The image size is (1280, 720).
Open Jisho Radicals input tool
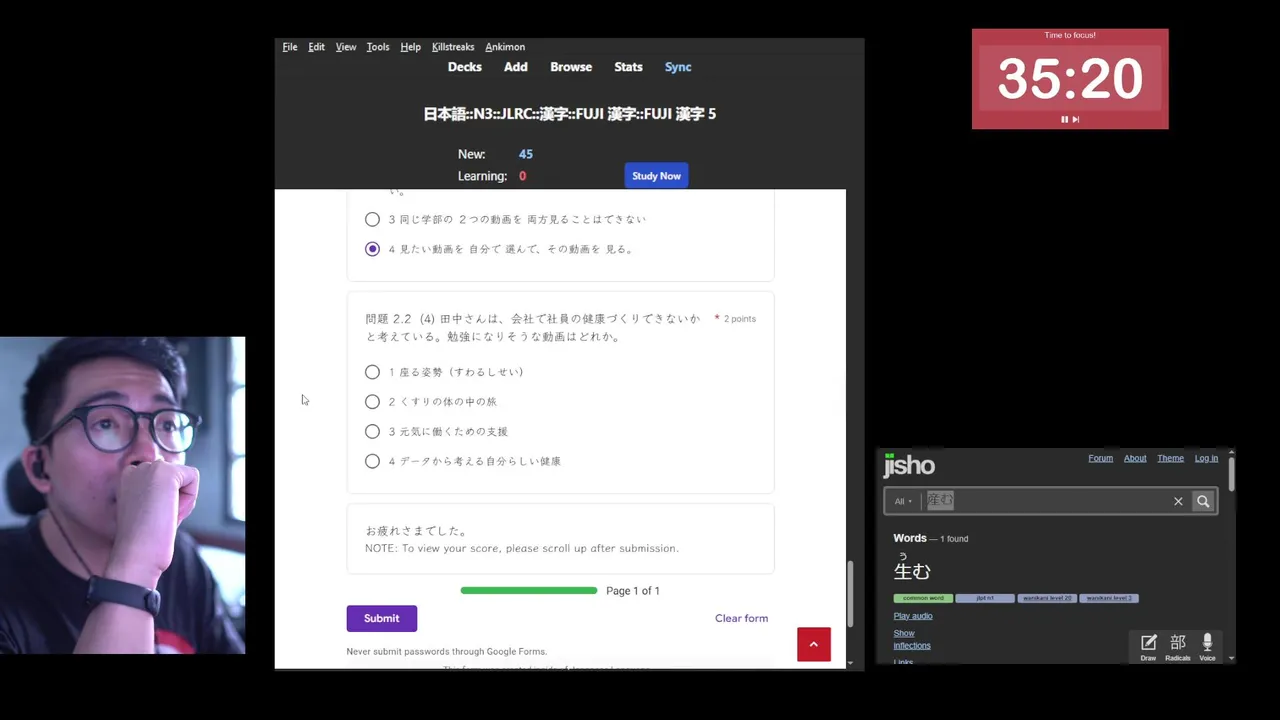tap(1178, 646)
